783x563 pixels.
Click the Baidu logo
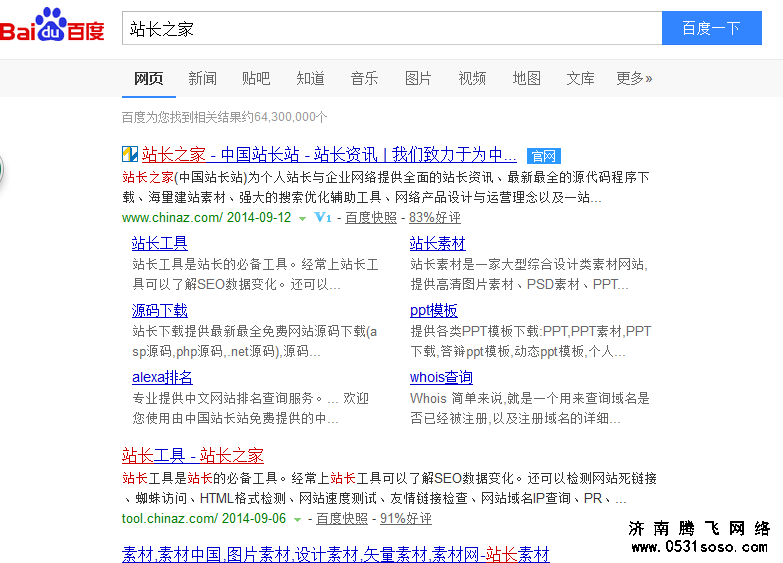[x=52, y=25]
